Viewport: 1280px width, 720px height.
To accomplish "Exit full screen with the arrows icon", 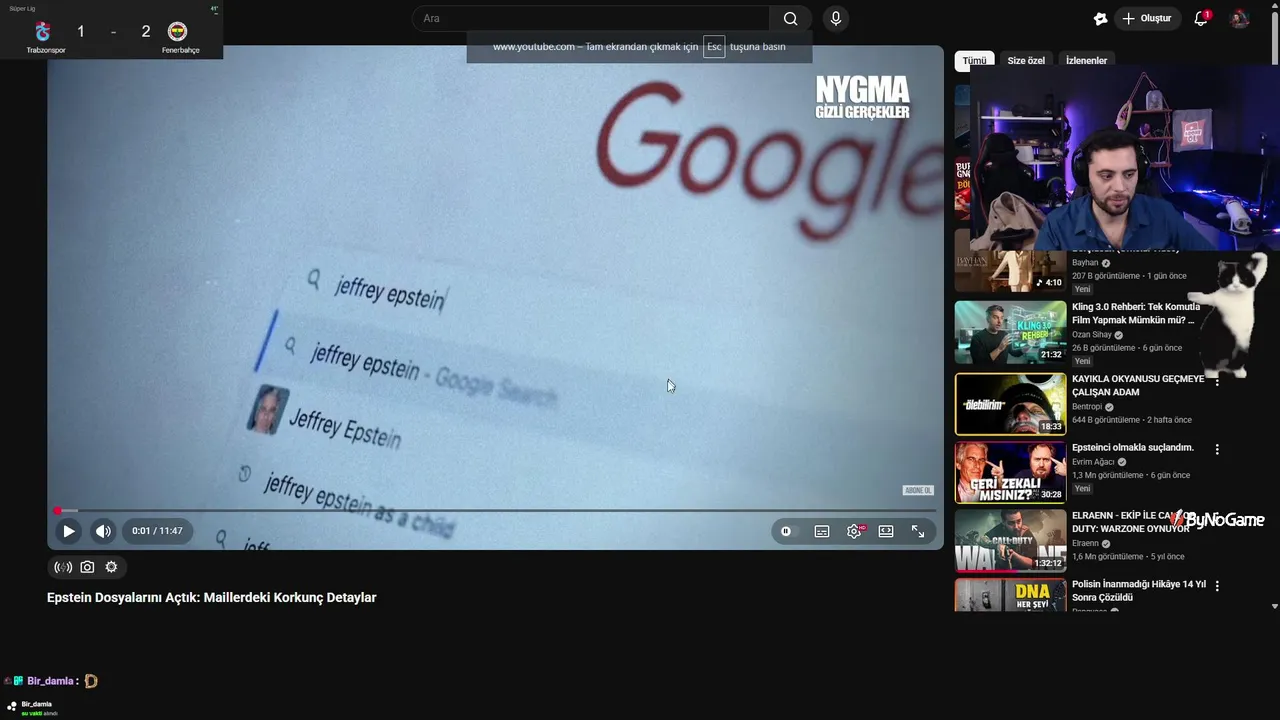I will click(x=918, y=531).
